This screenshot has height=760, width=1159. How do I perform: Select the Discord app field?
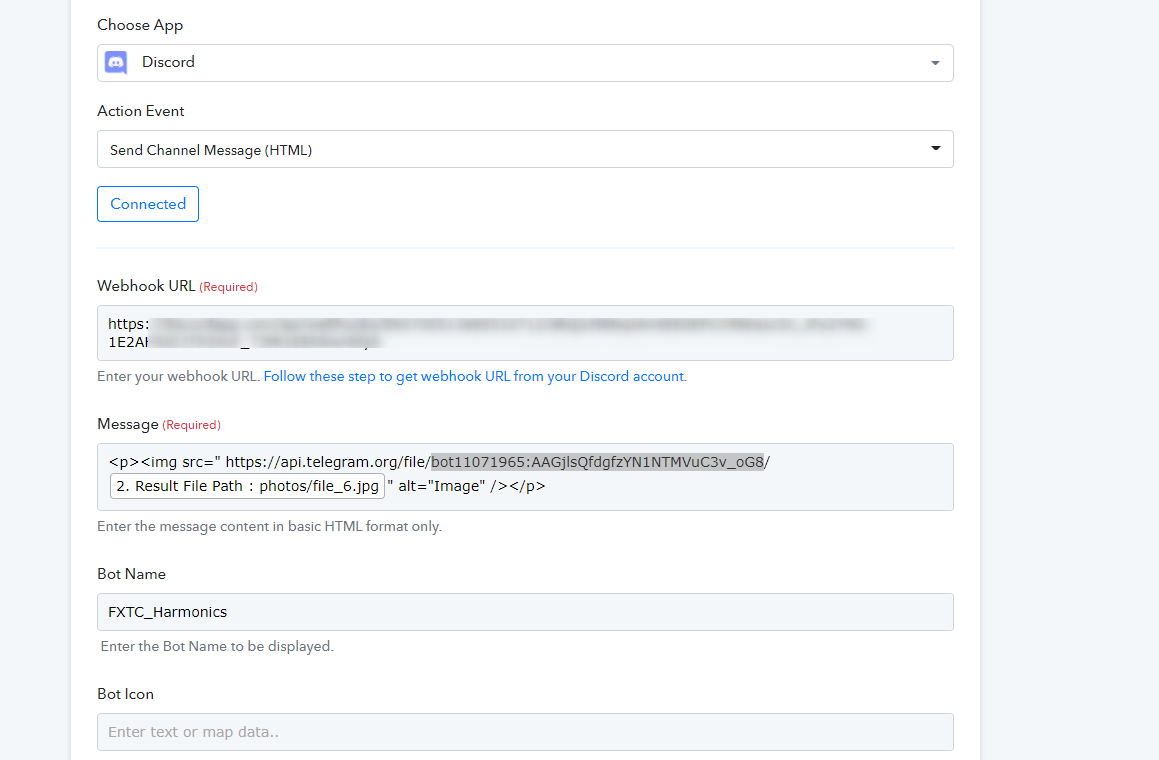point(525,63)
